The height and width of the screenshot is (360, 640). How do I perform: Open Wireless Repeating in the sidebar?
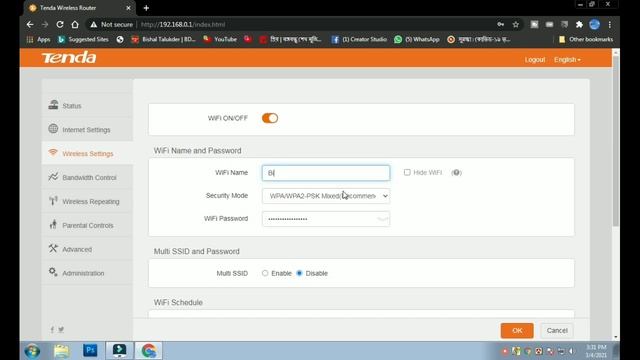[x=87, y=201]
